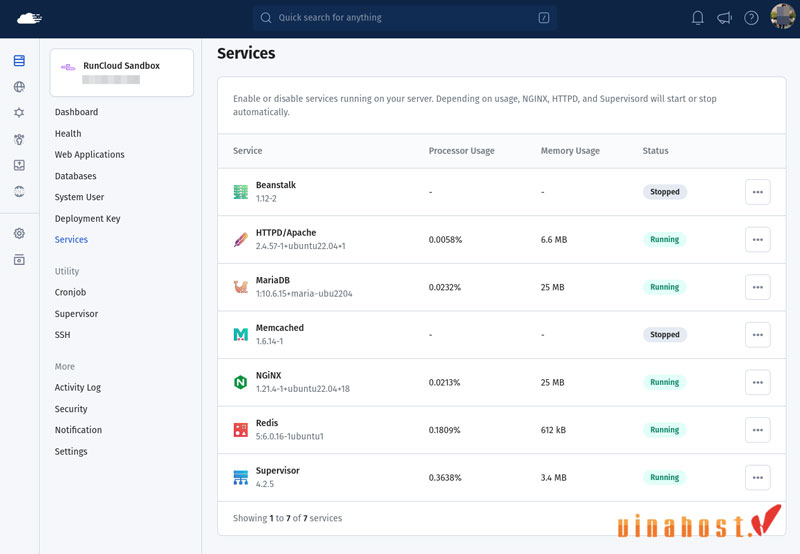
Task: Open Activity Log in sidebar
Action: point(78,387)
